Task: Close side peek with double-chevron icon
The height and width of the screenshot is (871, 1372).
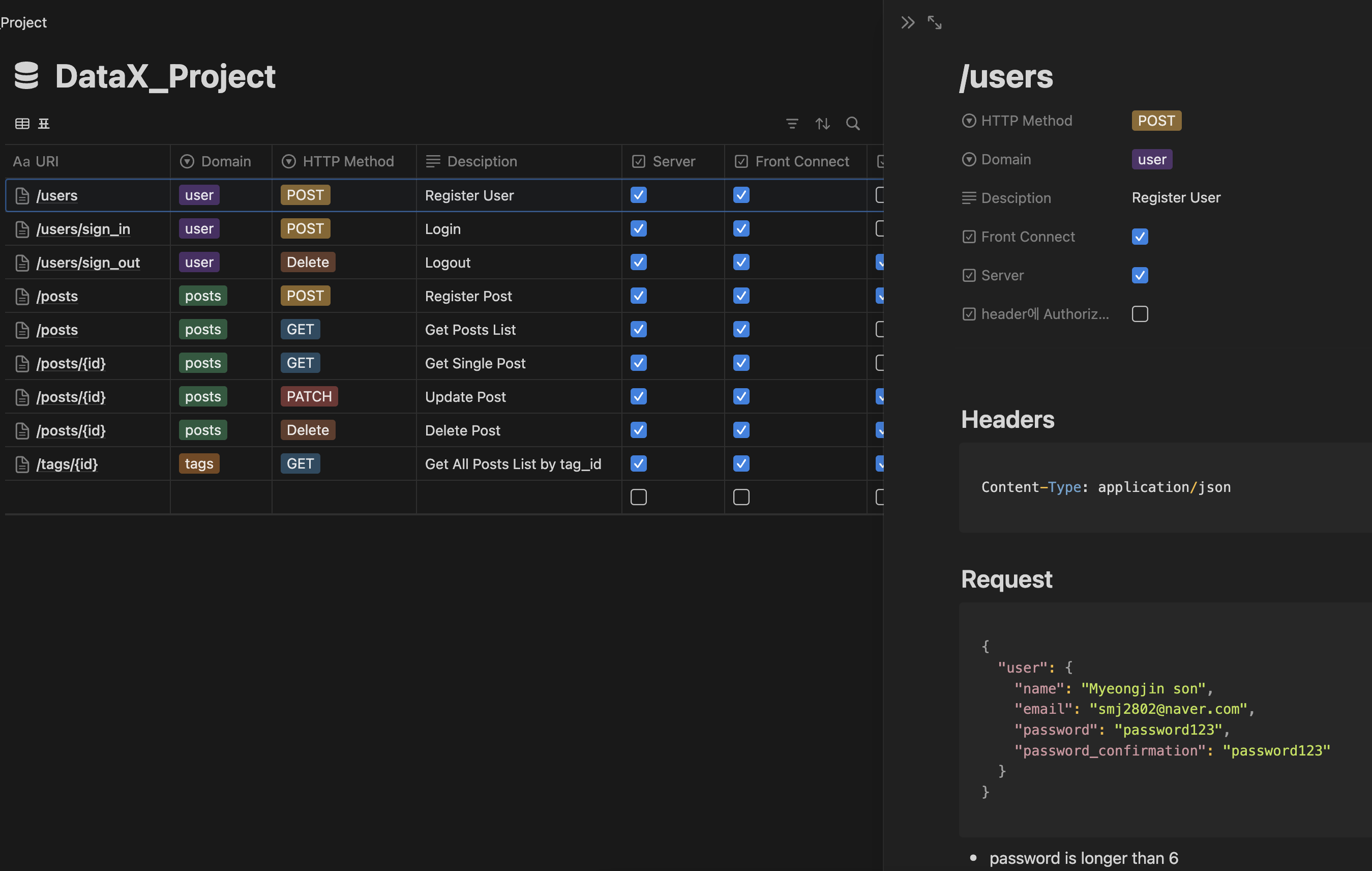Action: point(907,23)
